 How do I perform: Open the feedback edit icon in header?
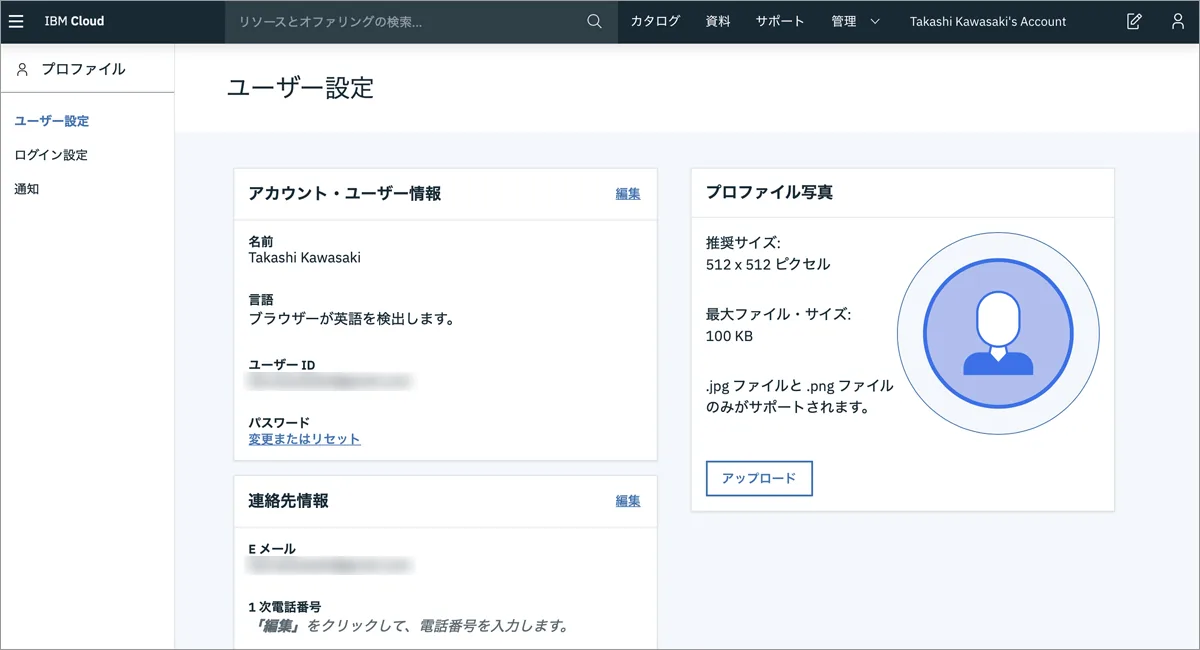click(1134, 21)
